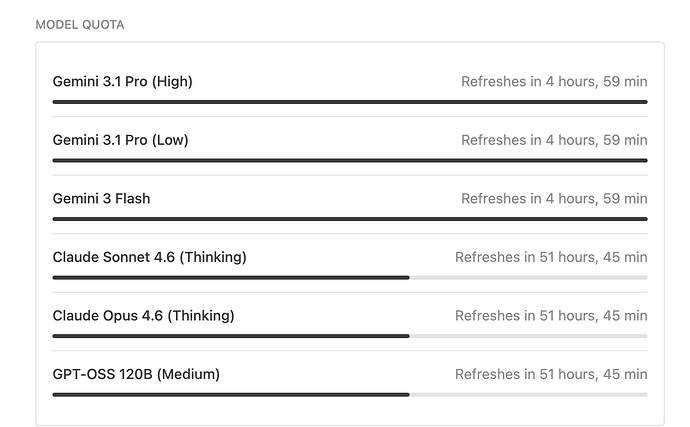
Task: Select Claude Opus 4.6 (Thinking) label
Action: 143,316
